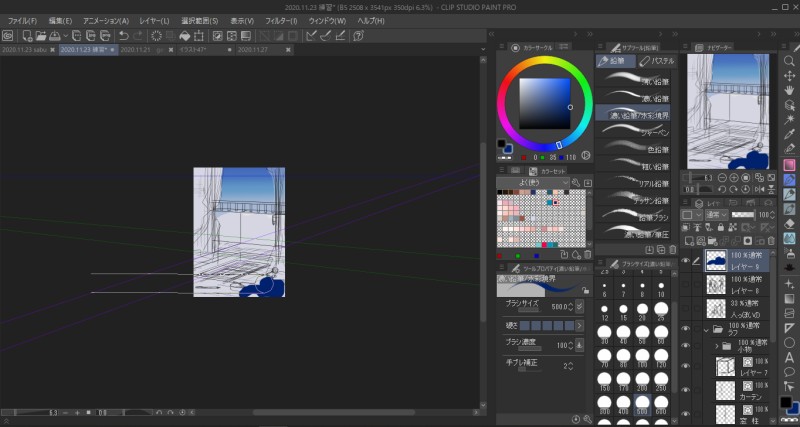The image size is (800, 427).
Task: Click the Lock layer padlock icon
Action: coord(721,228)
